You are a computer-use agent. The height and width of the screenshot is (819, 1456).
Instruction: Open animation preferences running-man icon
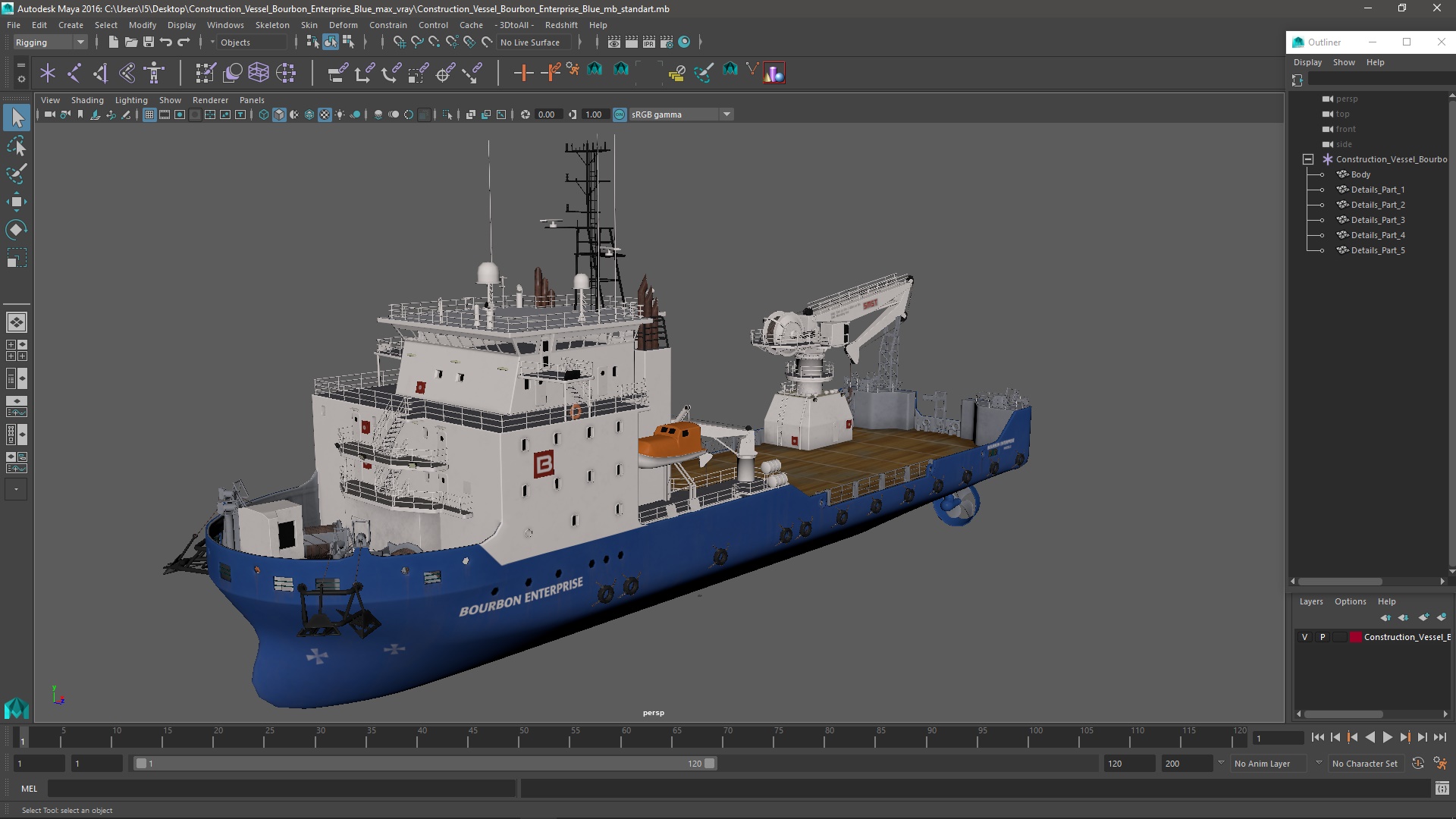(1440, 764)
